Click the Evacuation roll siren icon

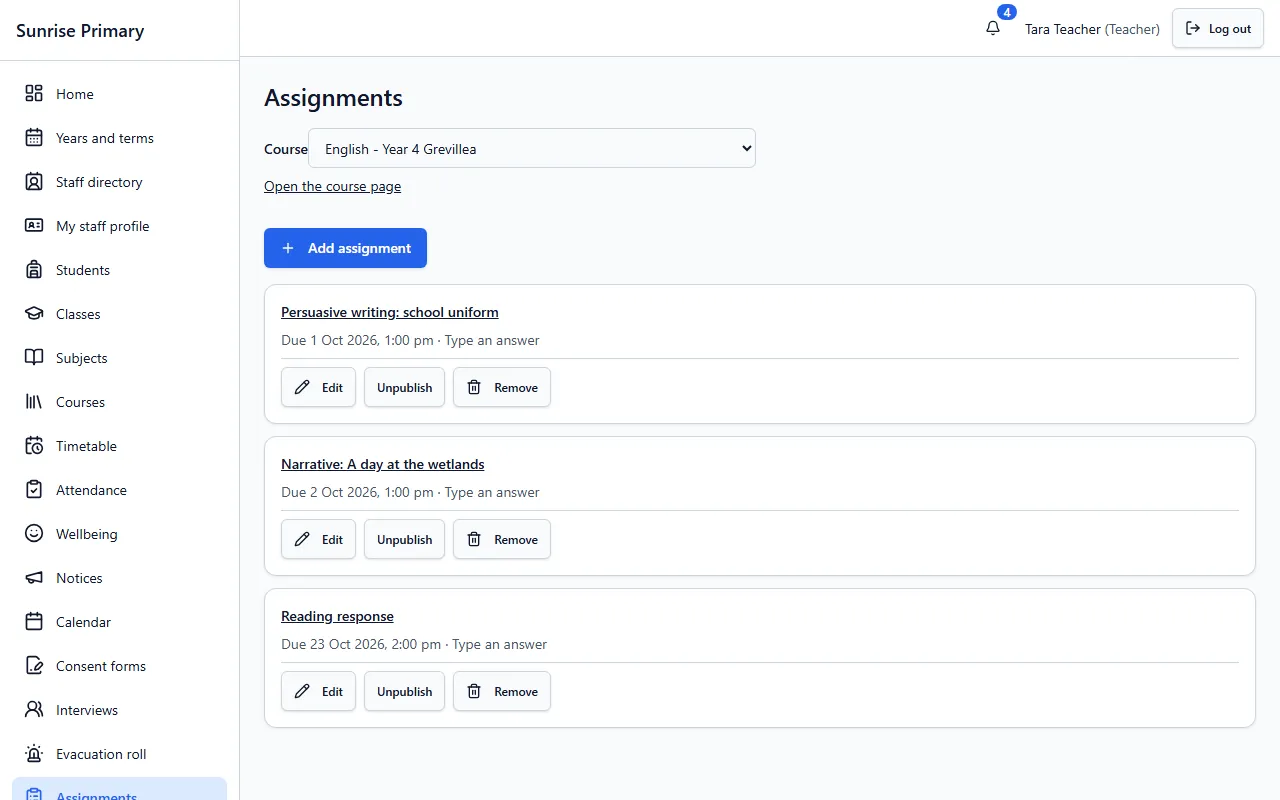coord(34,754)
